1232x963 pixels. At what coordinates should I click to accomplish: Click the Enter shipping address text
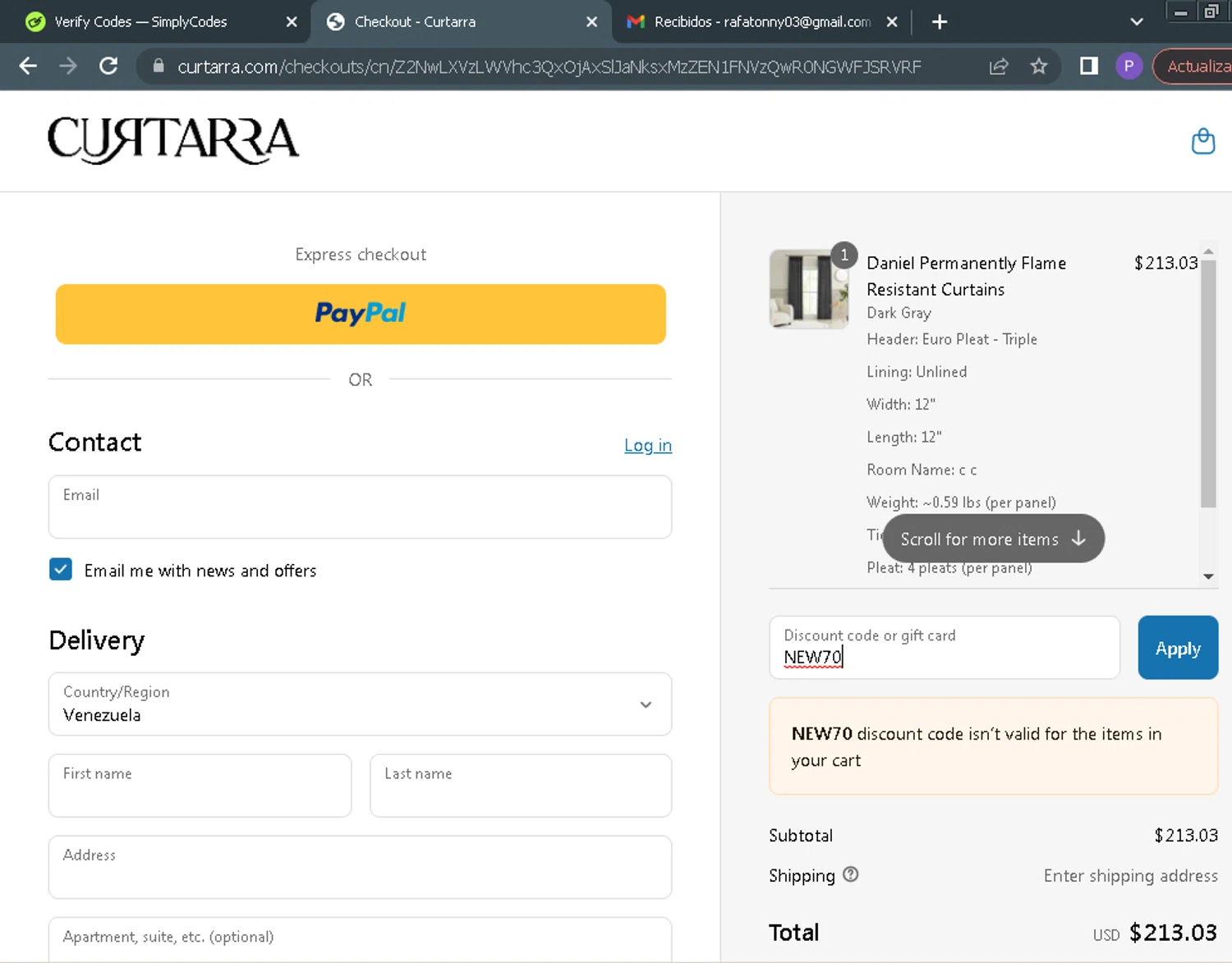coord(1131,876)
